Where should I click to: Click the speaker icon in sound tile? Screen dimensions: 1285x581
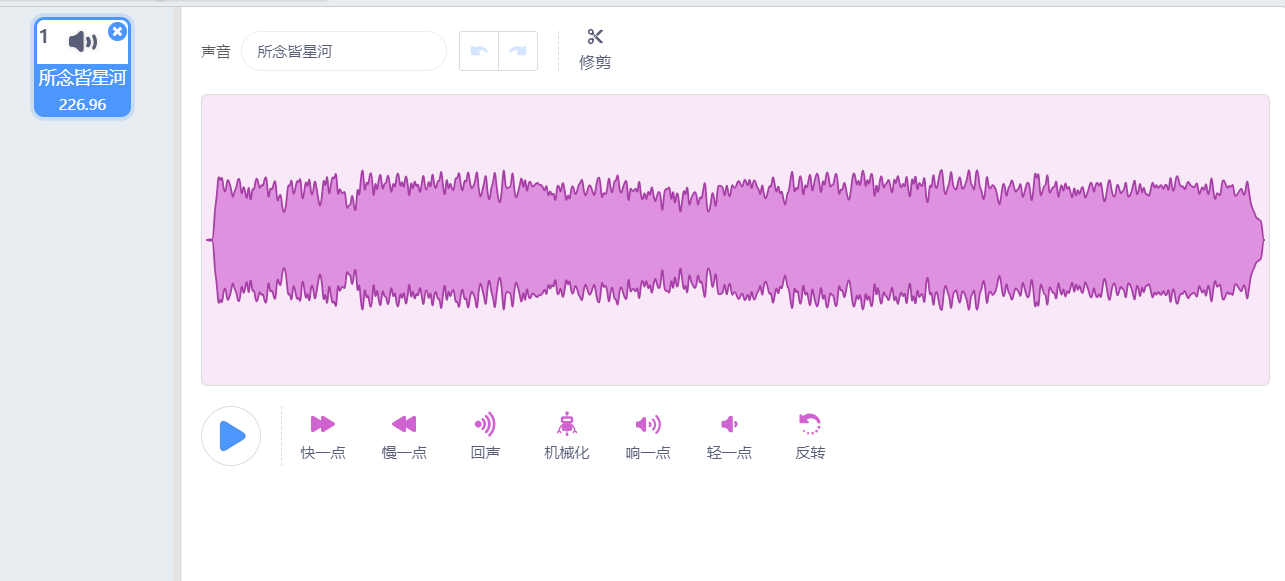[x=83, y=41]
